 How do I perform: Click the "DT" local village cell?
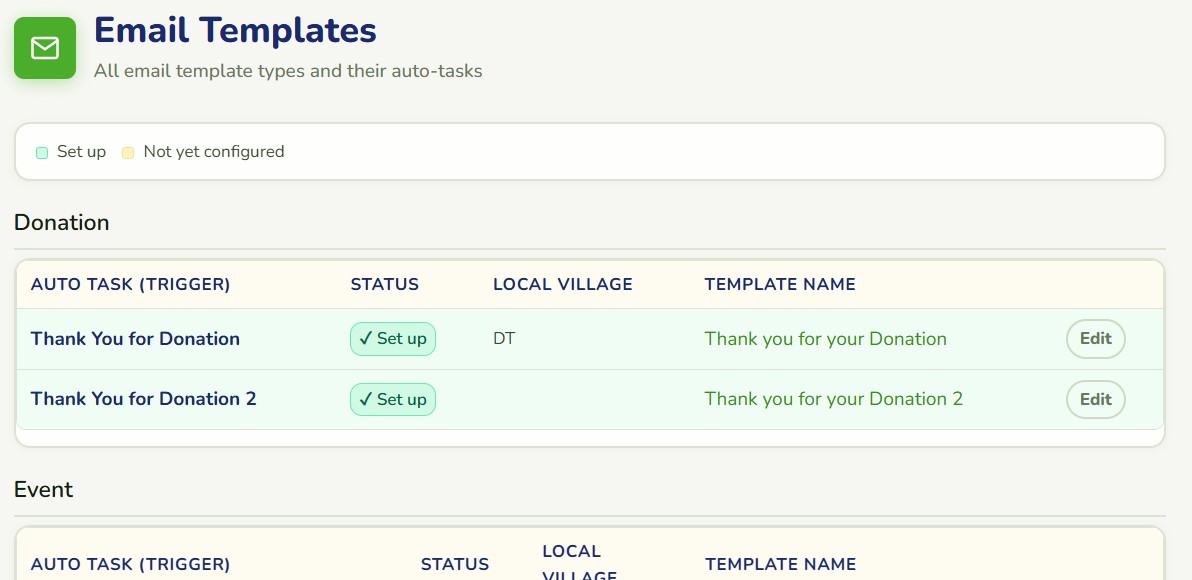coord(504,339)
